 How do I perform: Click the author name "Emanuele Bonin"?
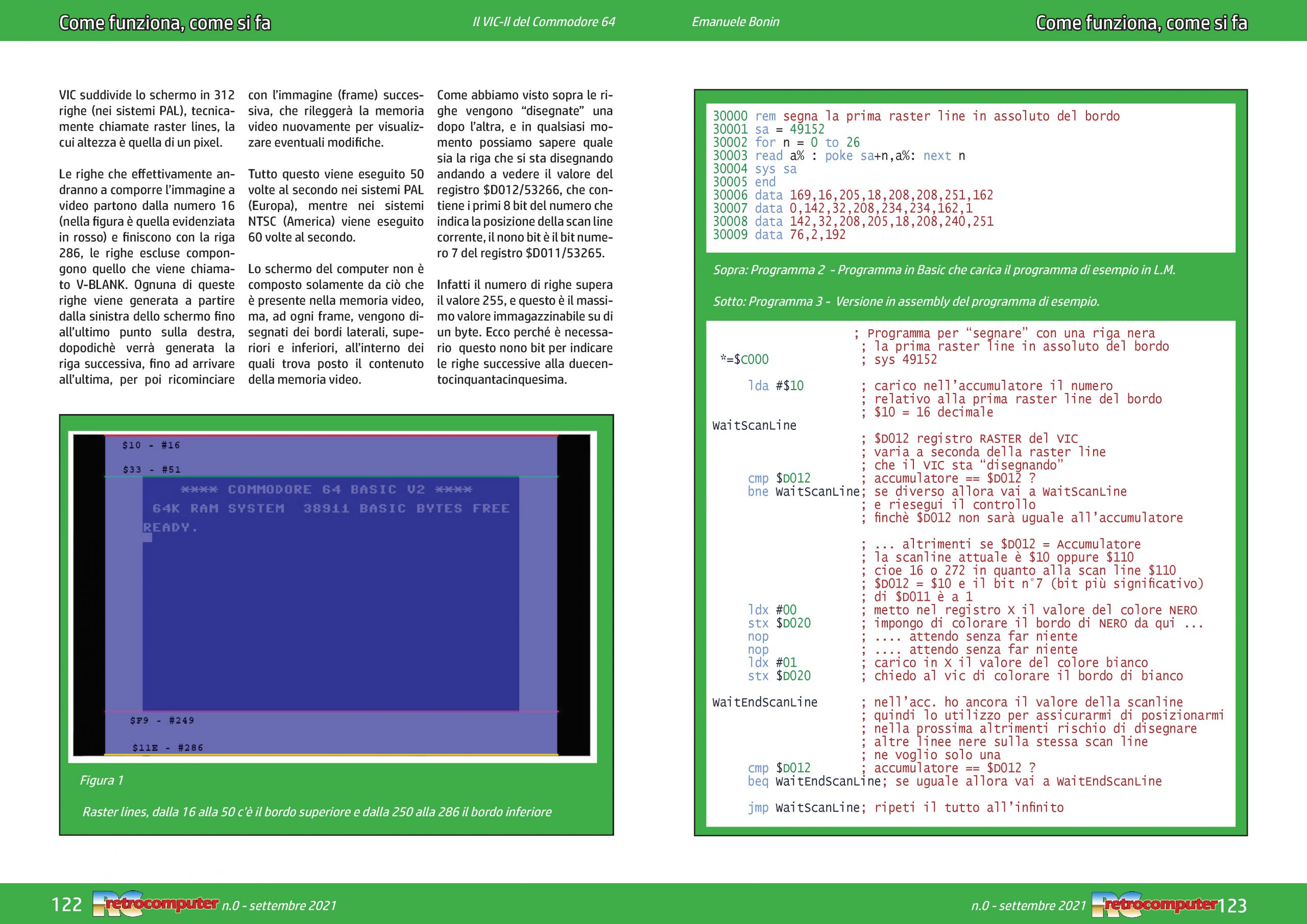click(x=736, y=21)
